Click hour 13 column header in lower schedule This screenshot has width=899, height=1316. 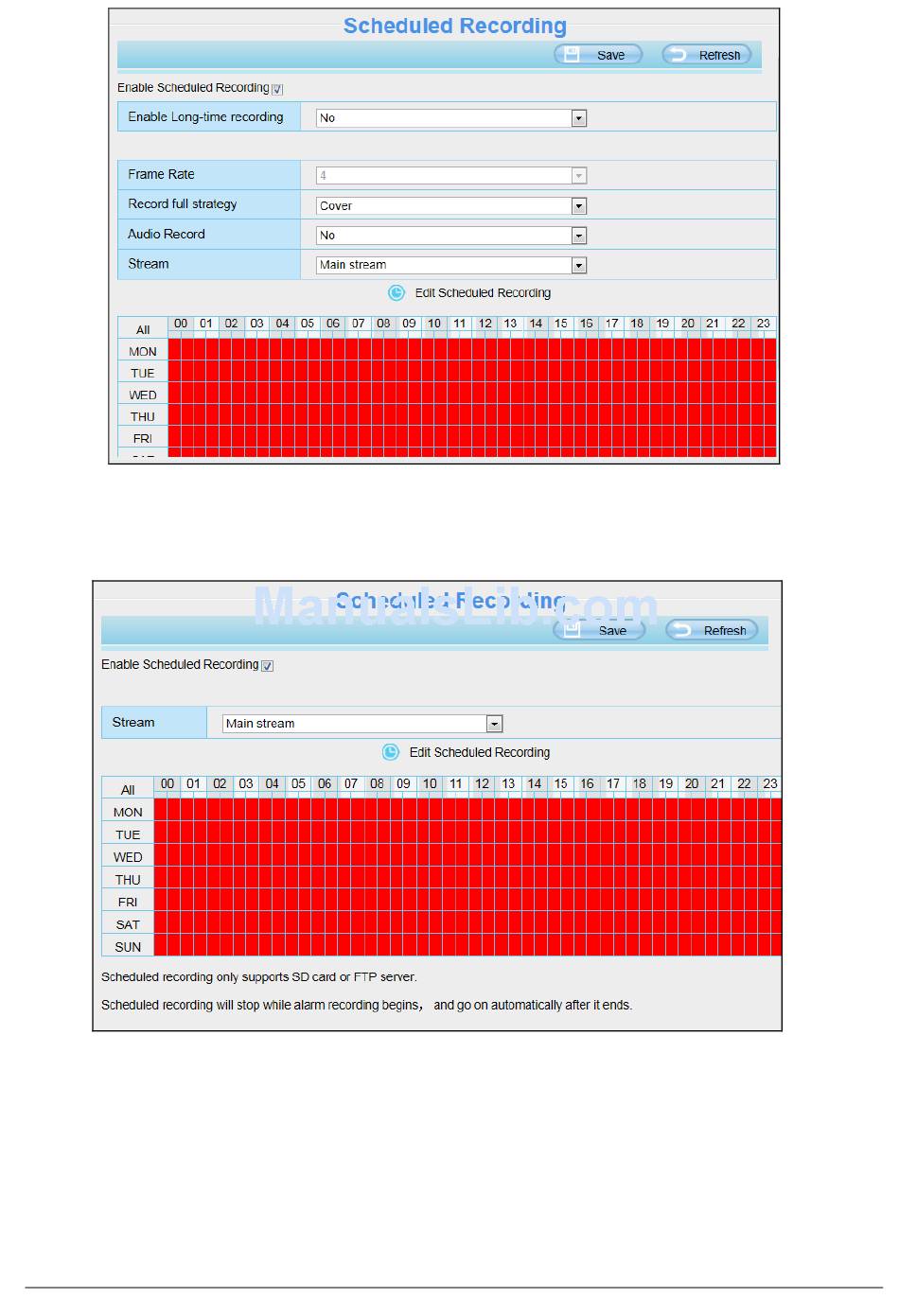click(x=508, y=783)
